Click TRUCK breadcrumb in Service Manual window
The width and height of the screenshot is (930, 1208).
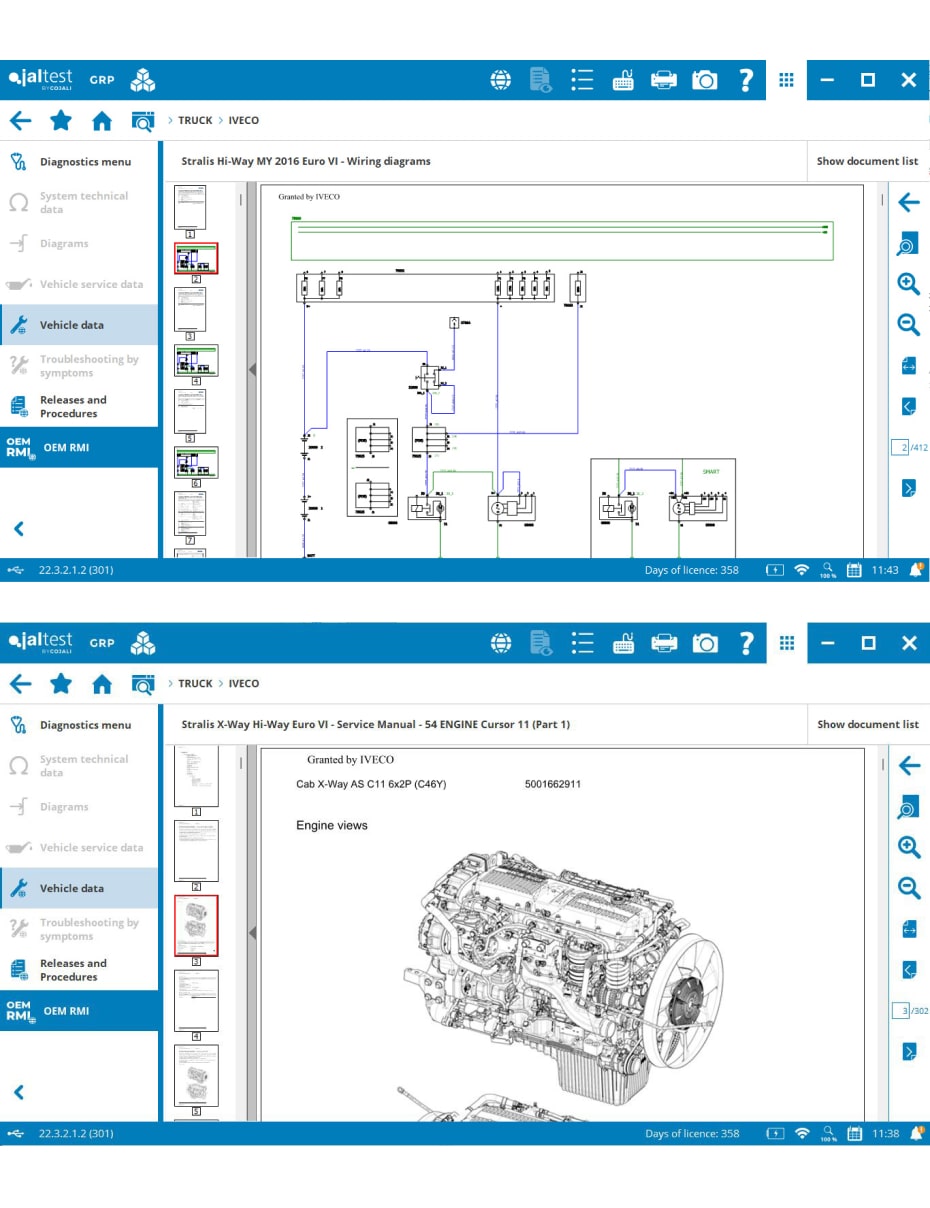195,684
